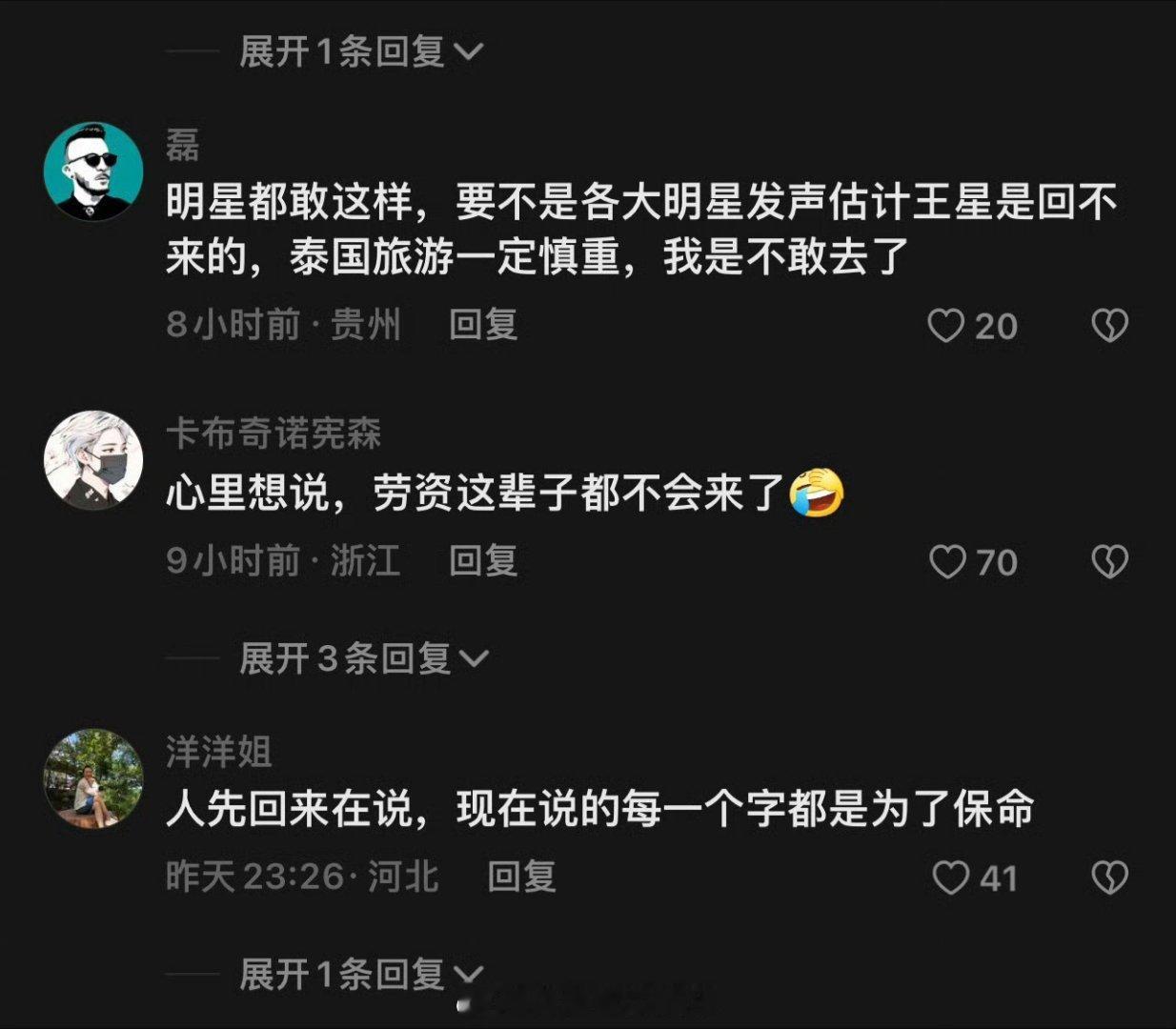Expand 展开1条回复 at the bottom
This screenshot has height=1029, width=1176.
click(x=360, y=974)
